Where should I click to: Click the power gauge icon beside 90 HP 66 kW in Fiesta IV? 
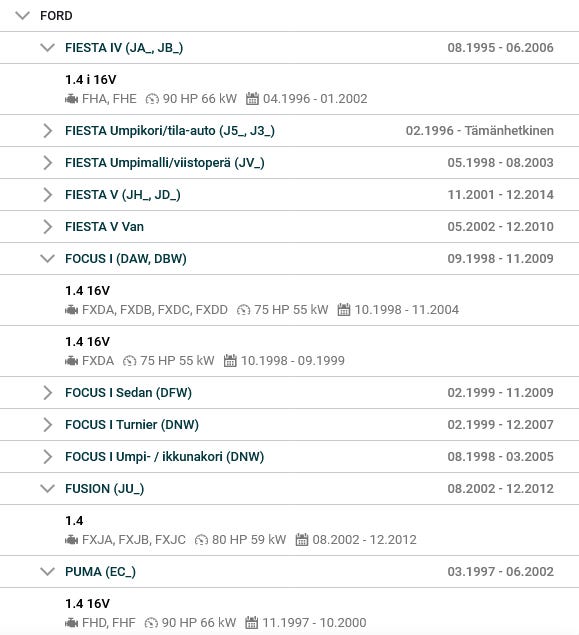coord(152,99)
